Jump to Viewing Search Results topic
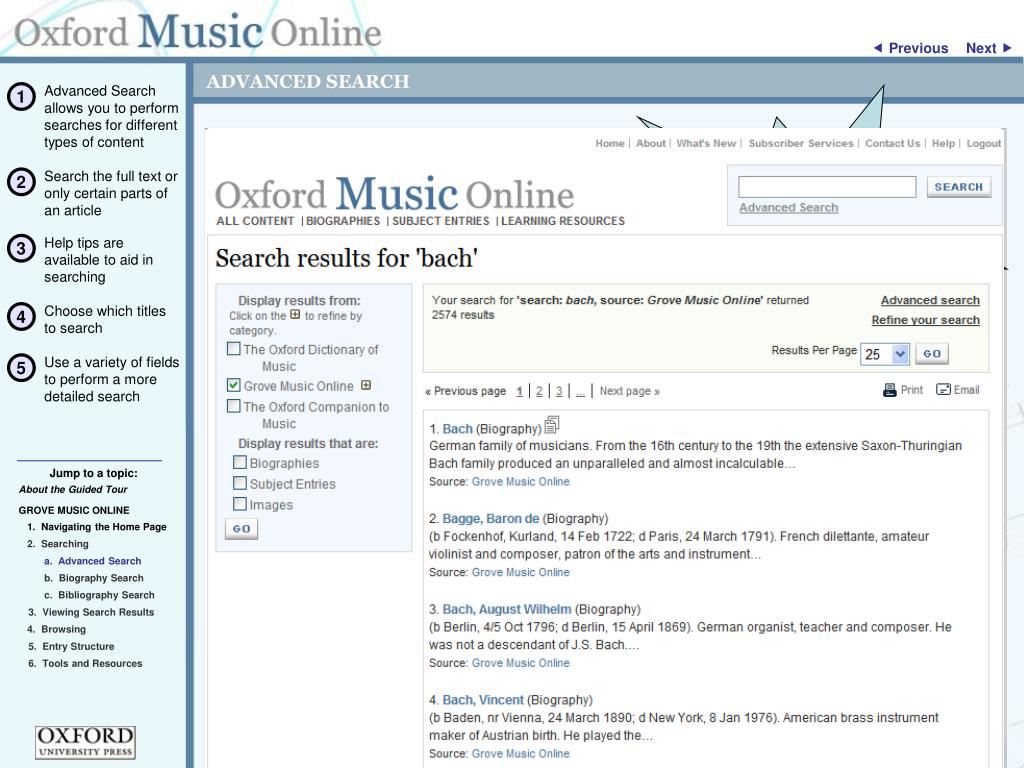This screenshot has height=768, width=1024. [x=98, y=612]
